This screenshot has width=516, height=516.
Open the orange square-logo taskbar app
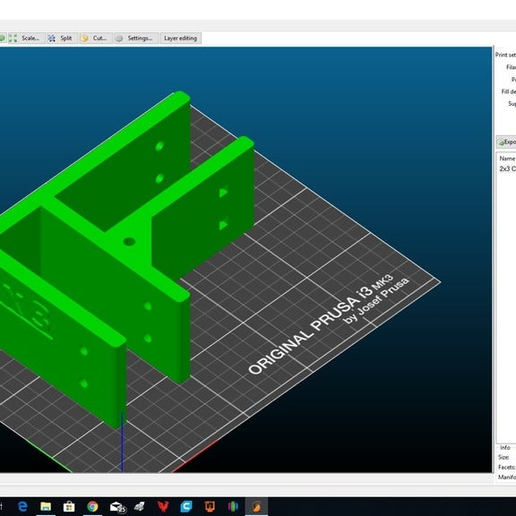tap(210, 507)
